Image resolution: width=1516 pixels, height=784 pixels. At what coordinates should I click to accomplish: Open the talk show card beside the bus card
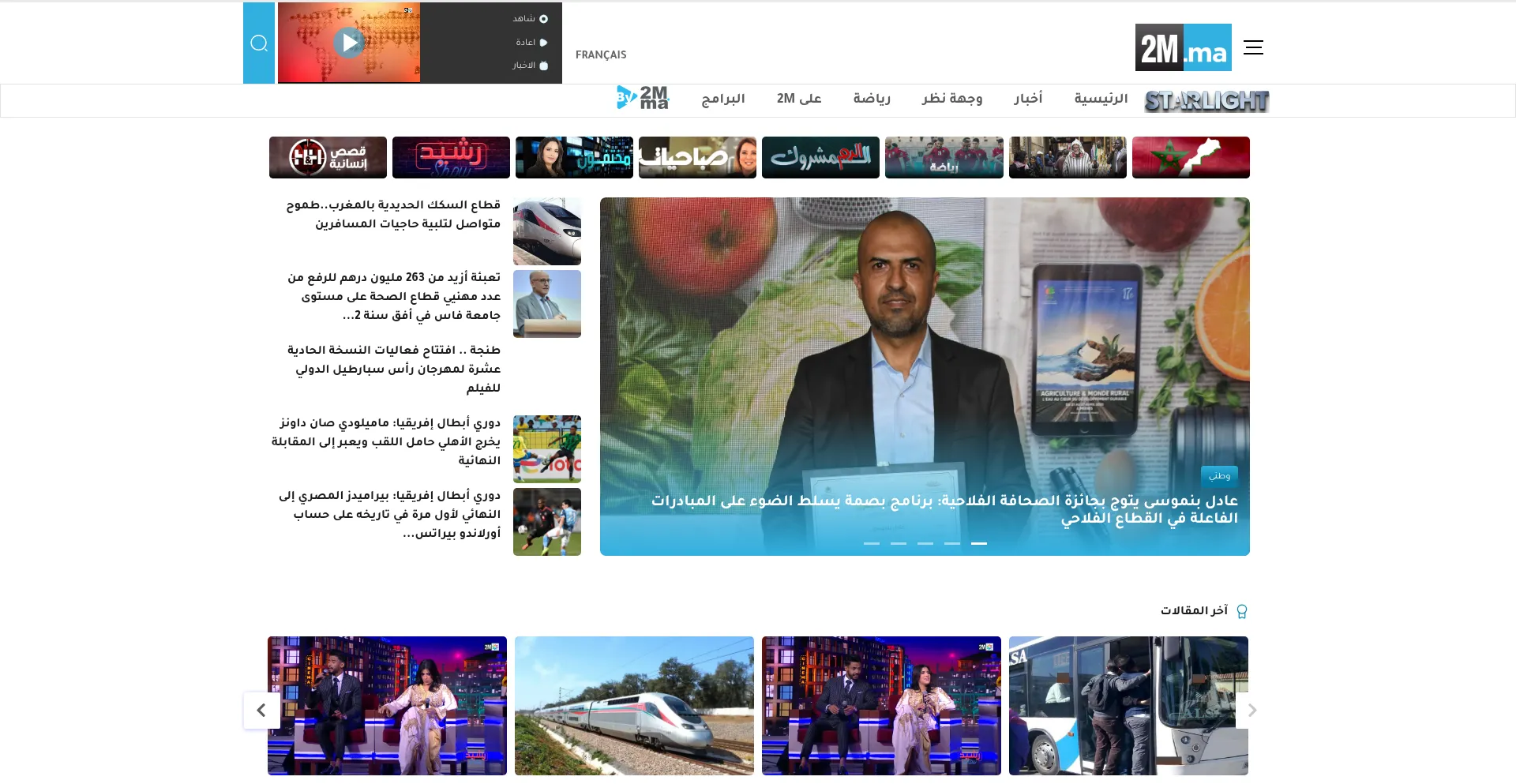tap(881, 706)
